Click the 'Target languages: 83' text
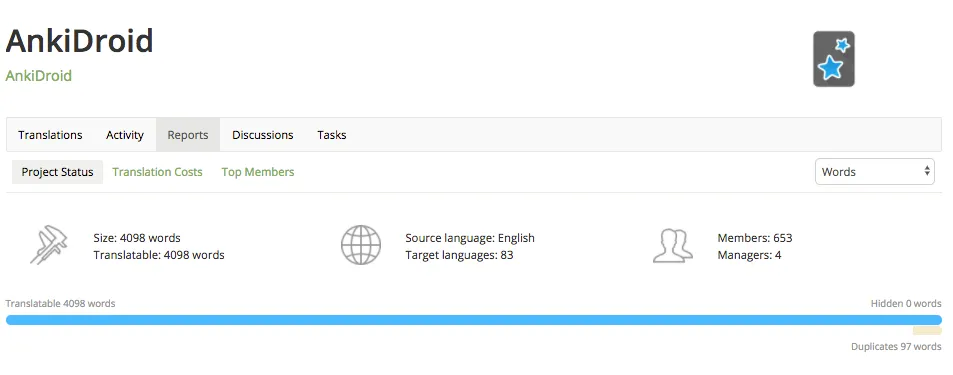The height and width of the screenshot is (375, 953). (x=459, y=255)
